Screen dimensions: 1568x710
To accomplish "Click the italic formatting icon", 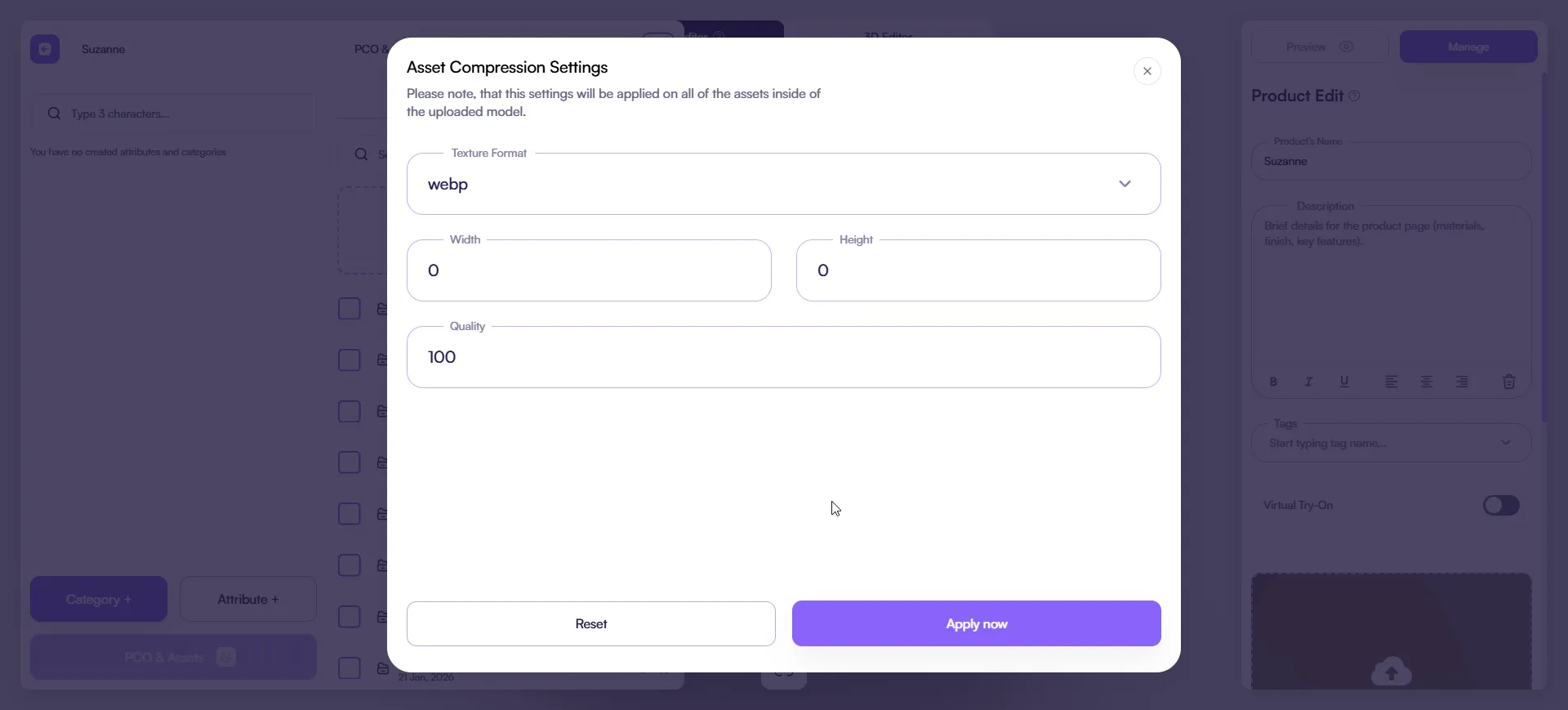I will coord(1308,382).
